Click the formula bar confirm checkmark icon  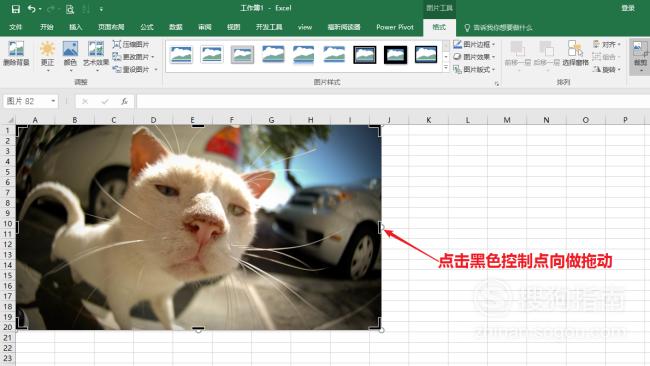(x=105, y=101)
